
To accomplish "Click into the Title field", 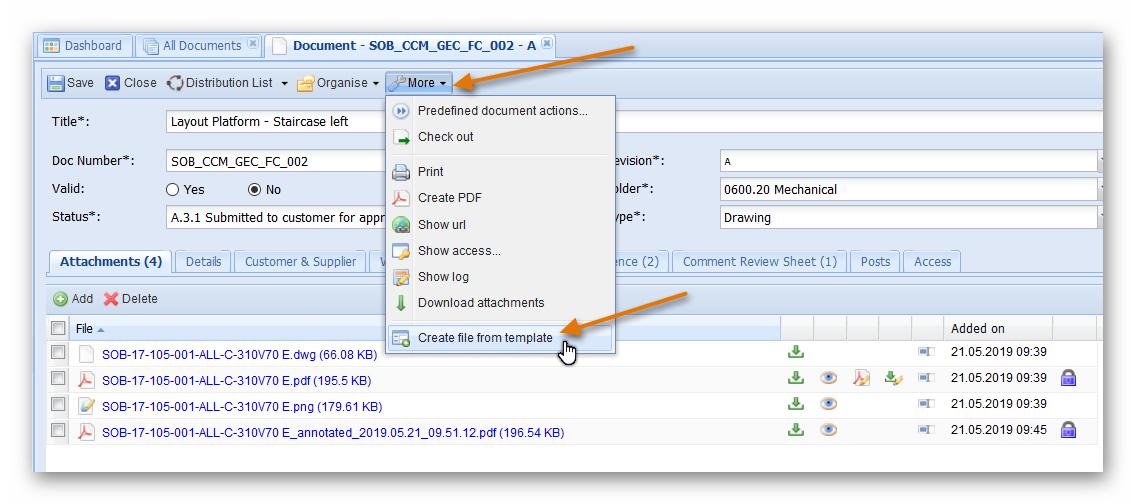I will [277, 122].
